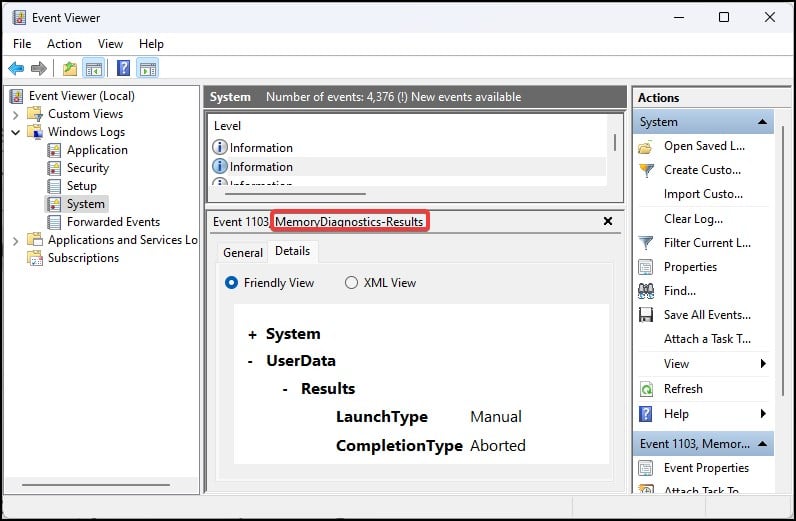Collapse the System actions section header
Image resolution: width=796 pixels, height=521 pixels.
click(x=762, y=122)
